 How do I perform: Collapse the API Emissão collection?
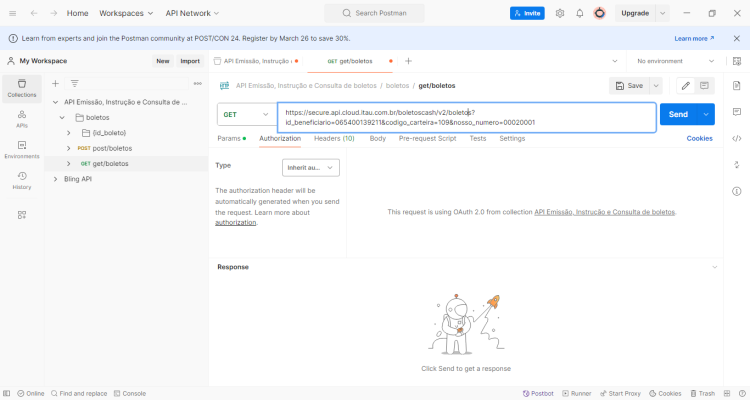(55, 102)
